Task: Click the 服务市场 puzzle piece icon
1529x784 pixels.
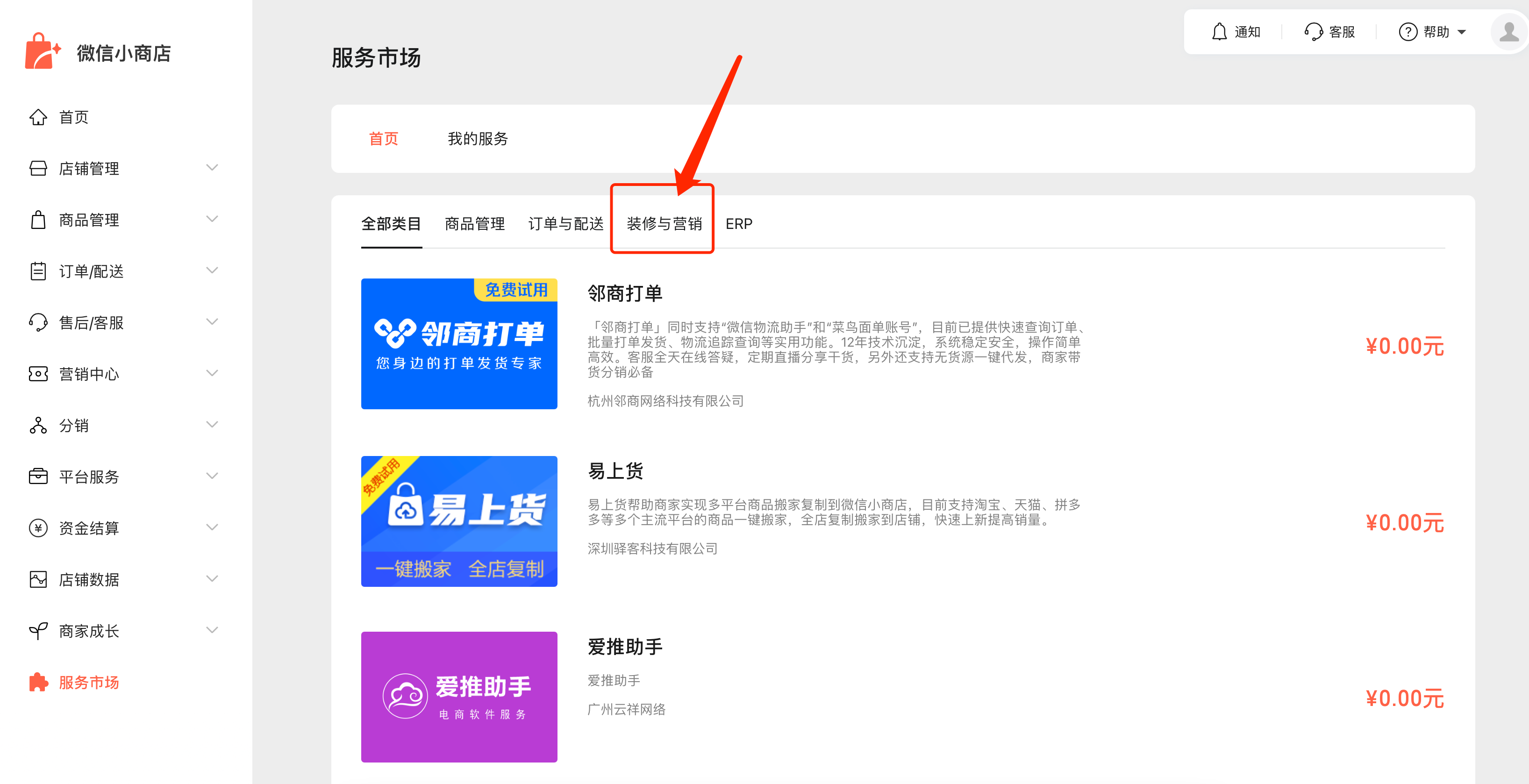Action: tap(38, 682)
